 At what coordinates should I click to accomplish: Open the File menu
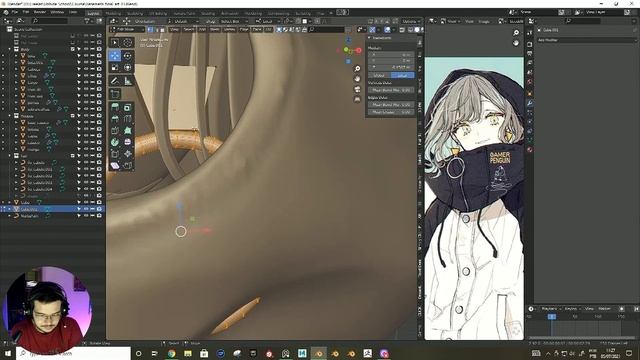15,12
